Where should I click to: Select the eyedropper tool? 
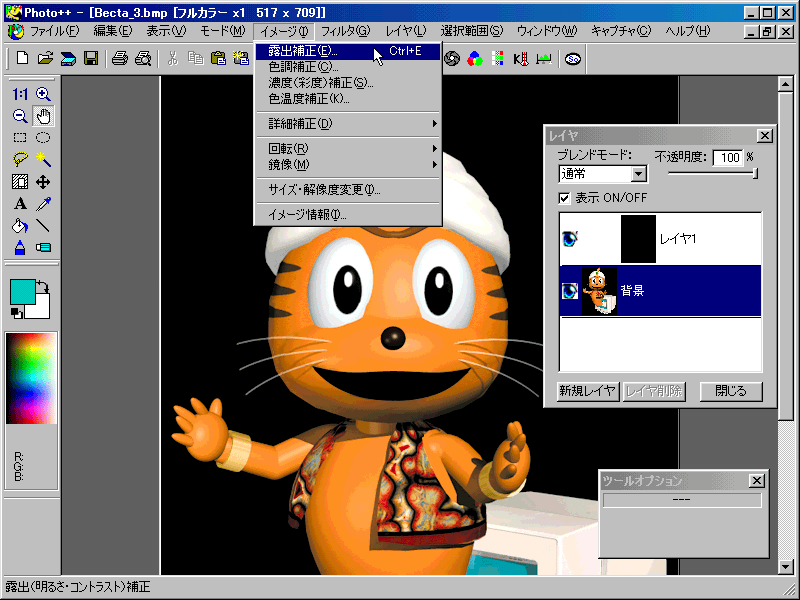coord(43,204)
